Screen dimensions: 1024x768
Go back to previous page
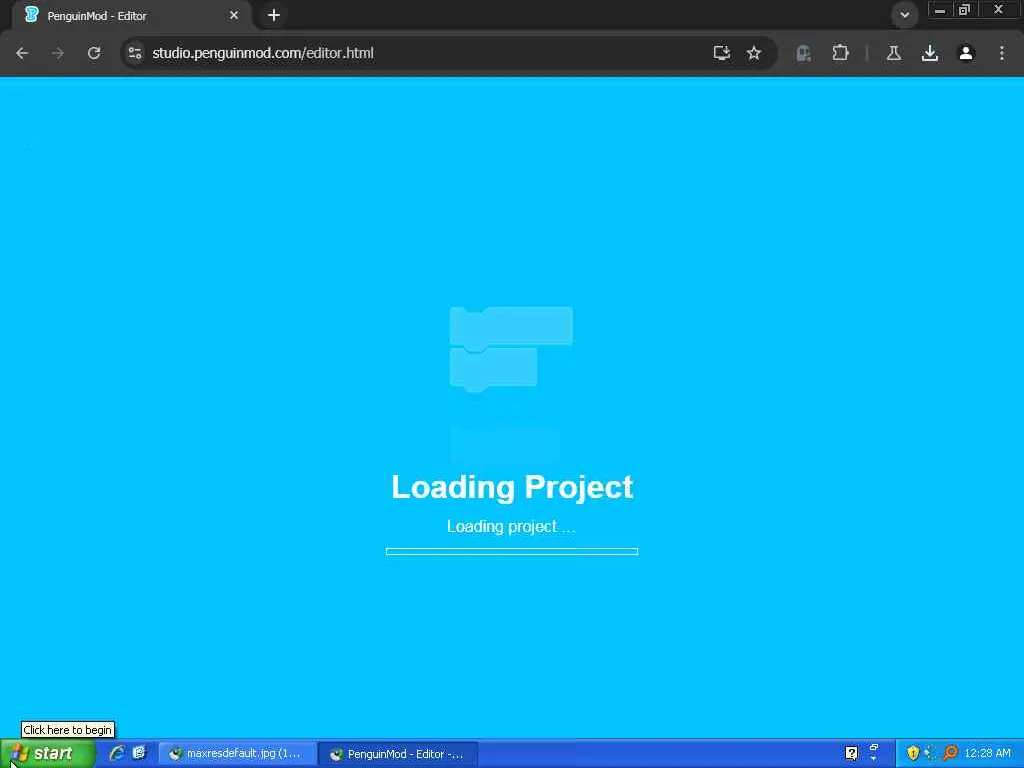click(22, 53)
